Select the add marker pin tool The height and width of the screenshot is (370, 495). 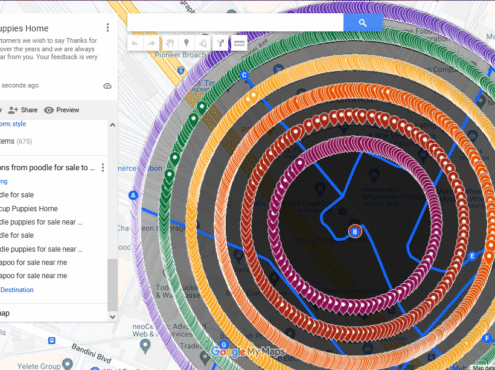pos(187,43)
